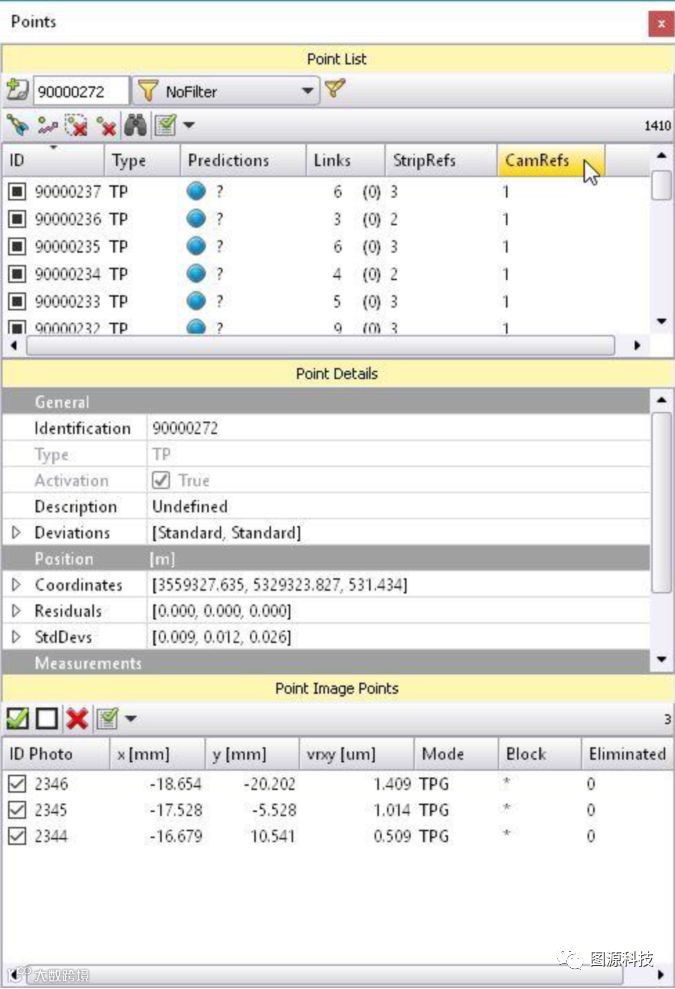Click the Description value Undefined
Viewport: 675px width, 989px height.
190,506
